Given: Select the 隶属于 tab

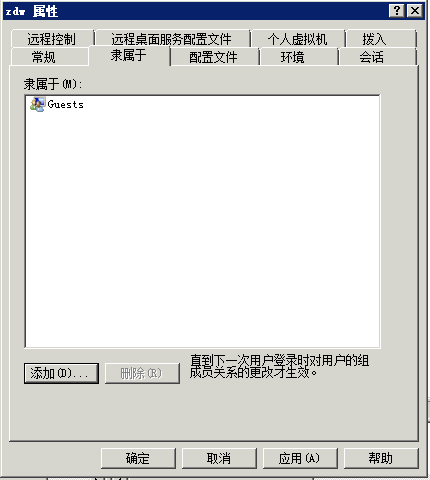Looking at the screenshot, I should (129, 55).
